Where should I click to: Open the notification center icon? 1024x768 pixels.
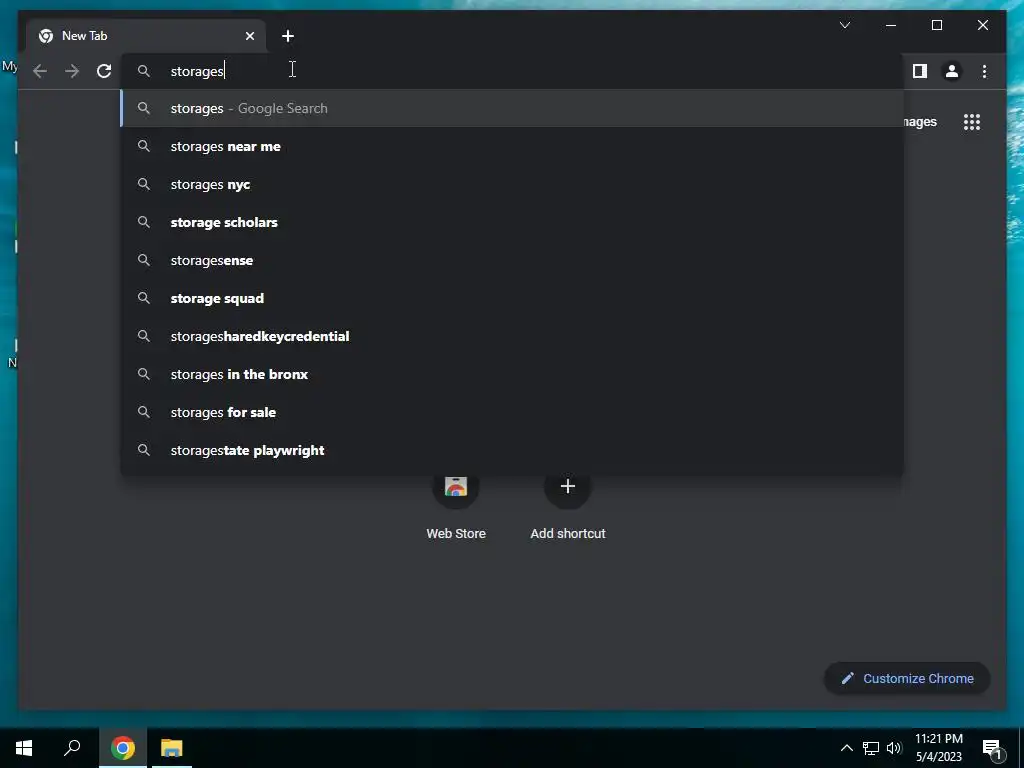[x=992, y=748]
